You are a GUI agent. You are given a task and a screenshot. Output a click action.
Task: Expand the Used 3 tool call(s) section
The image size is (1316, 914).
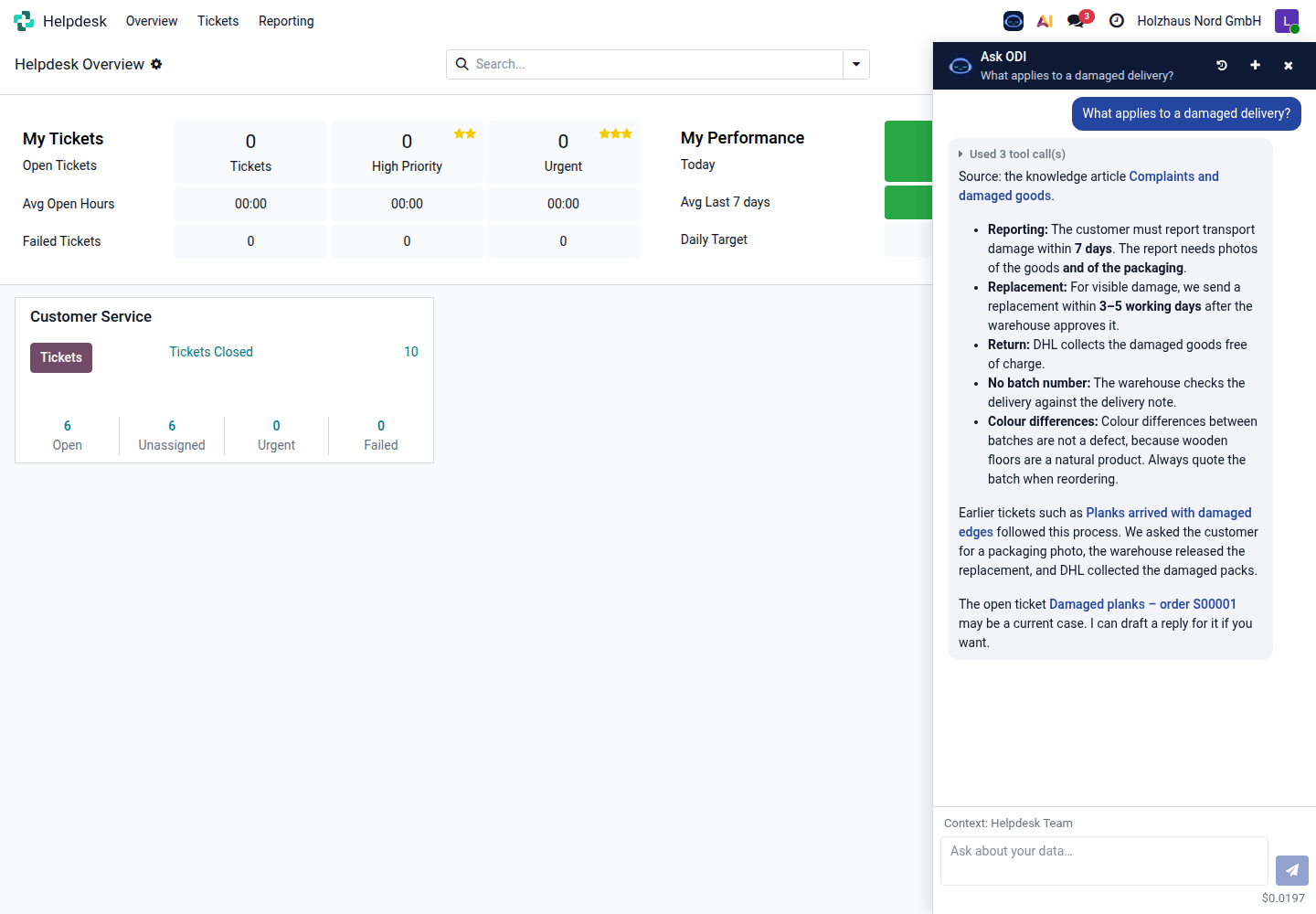1013,154
